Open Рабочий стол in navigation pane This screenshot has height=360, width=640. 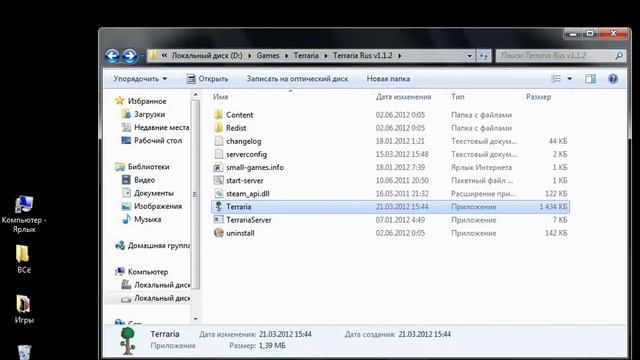coord(158,140)
